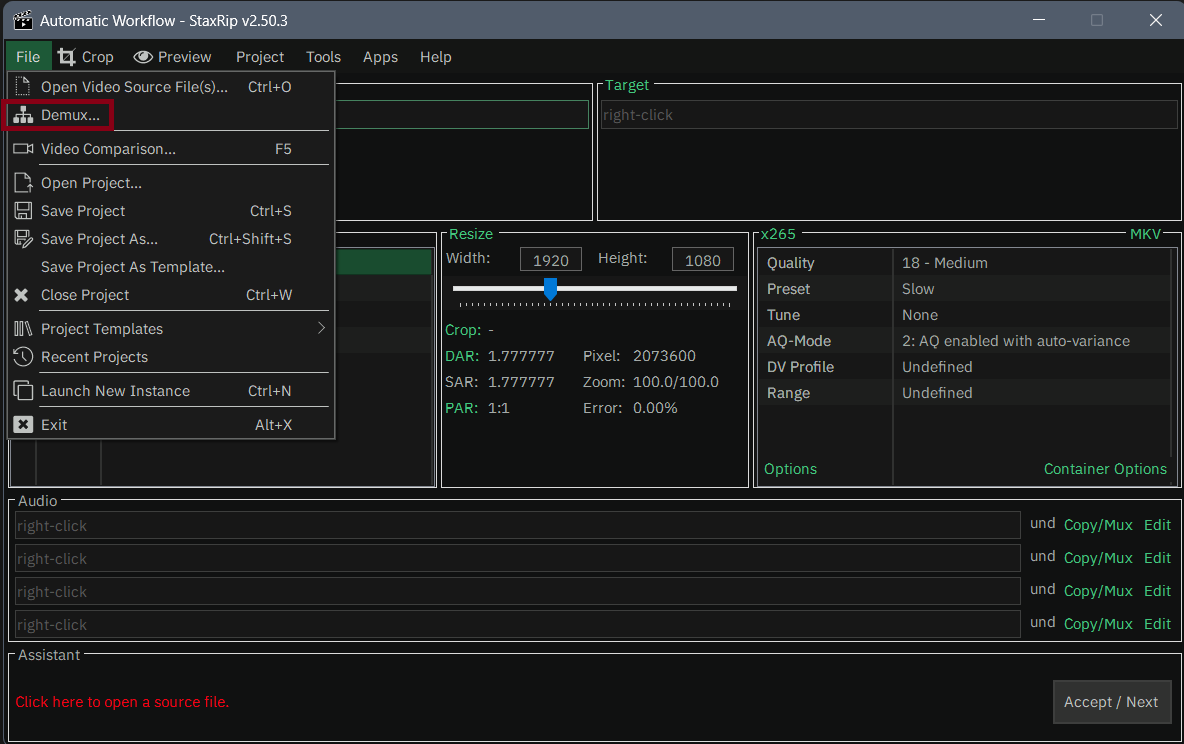Open Container Options link
The width and height of the screenshot is (1184, 744).
pos(1105,469)
